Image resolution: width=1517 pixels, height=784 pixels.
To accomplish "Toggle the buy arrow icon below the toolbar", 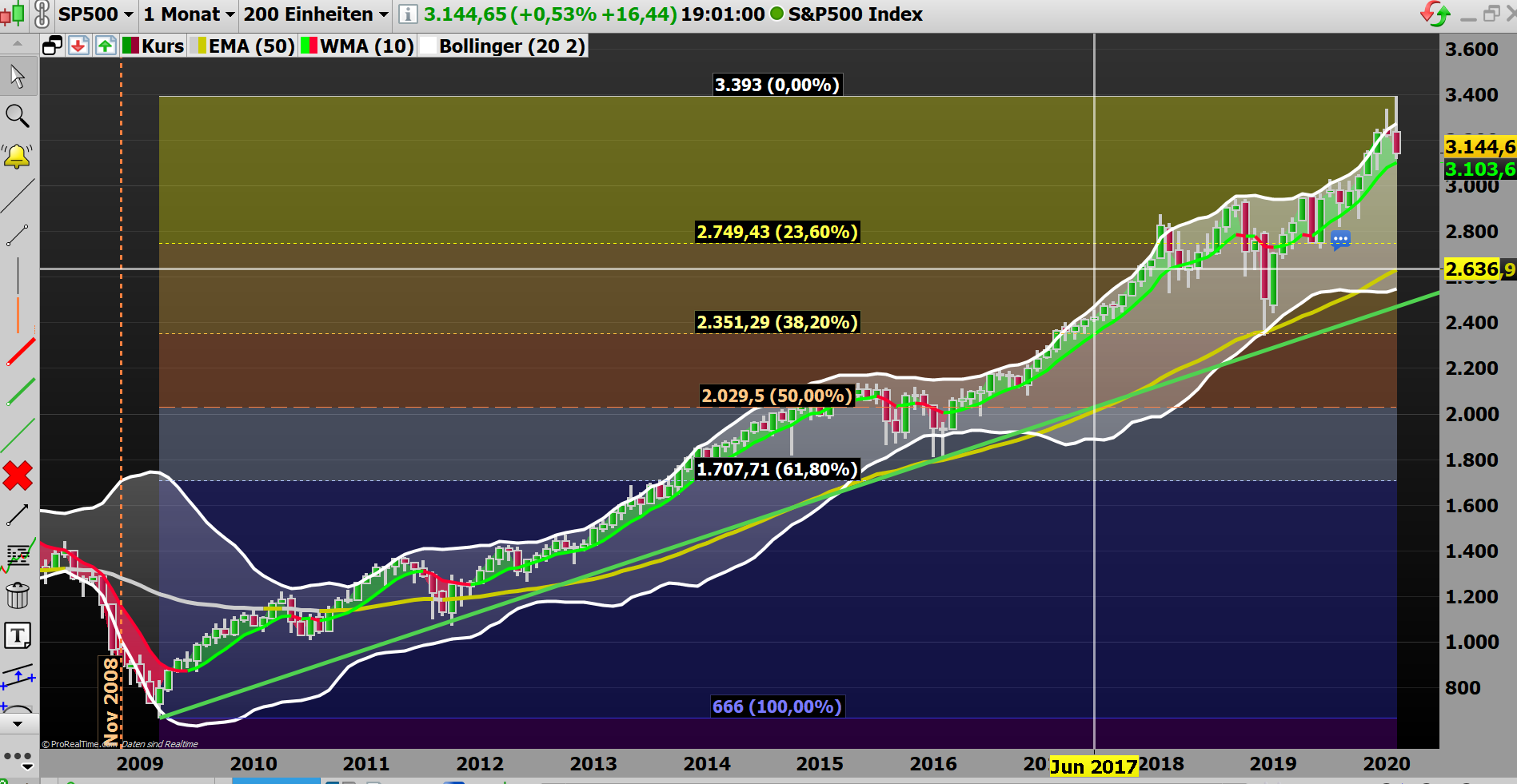I will [105, 46].
